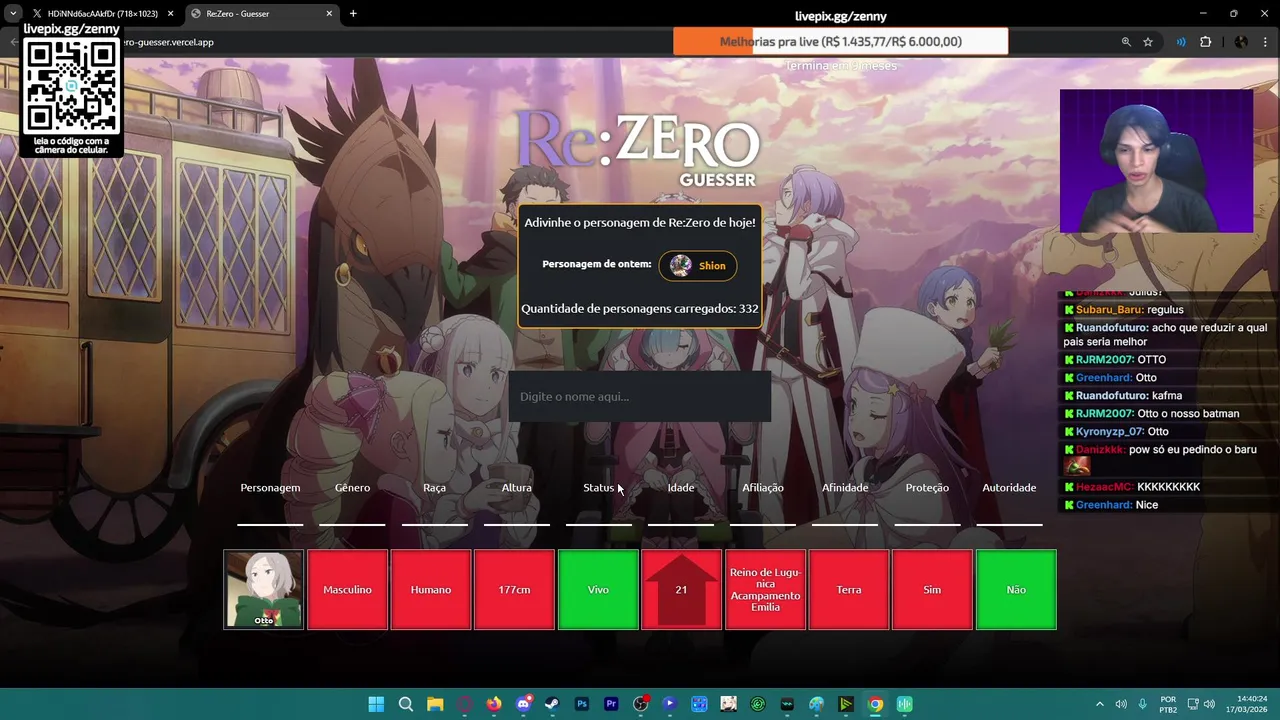Image resolution: width=1280 pixels, height=720 pixels.
Task: Open the Chrome extensions puzzle menu
Action: tap(1205, 42)
